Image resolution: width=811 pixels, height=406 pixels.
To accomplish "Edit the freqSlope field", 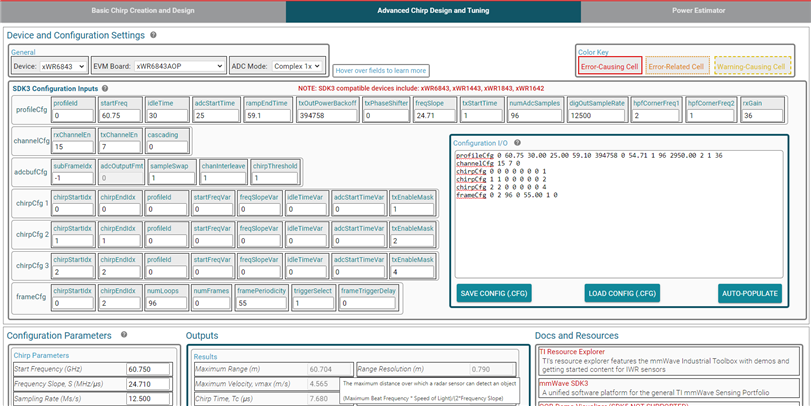I will click(x=435, y=116).
